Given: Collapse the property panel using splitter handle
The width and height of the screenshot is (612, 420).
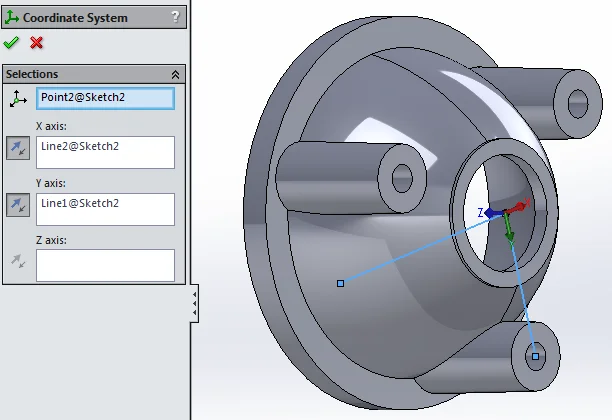Looking at the screenshot, I should (x=194, y=302).
